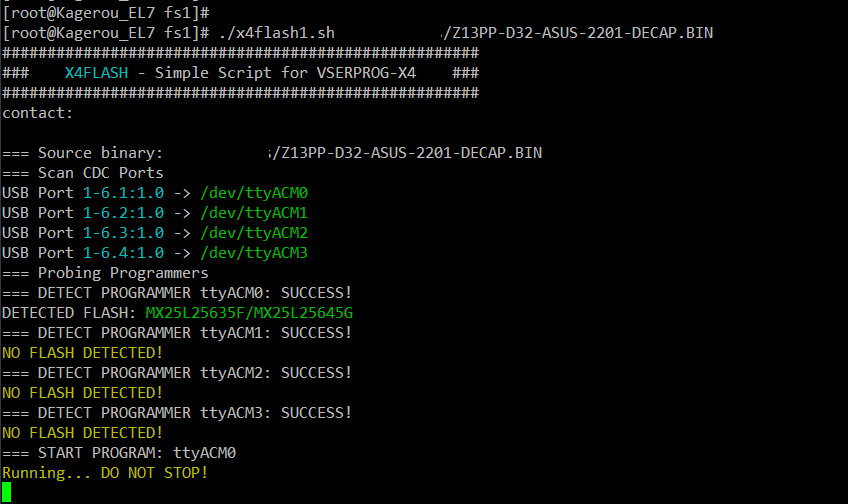Click the /dev/ttyACM2 device path

[254, 233]
